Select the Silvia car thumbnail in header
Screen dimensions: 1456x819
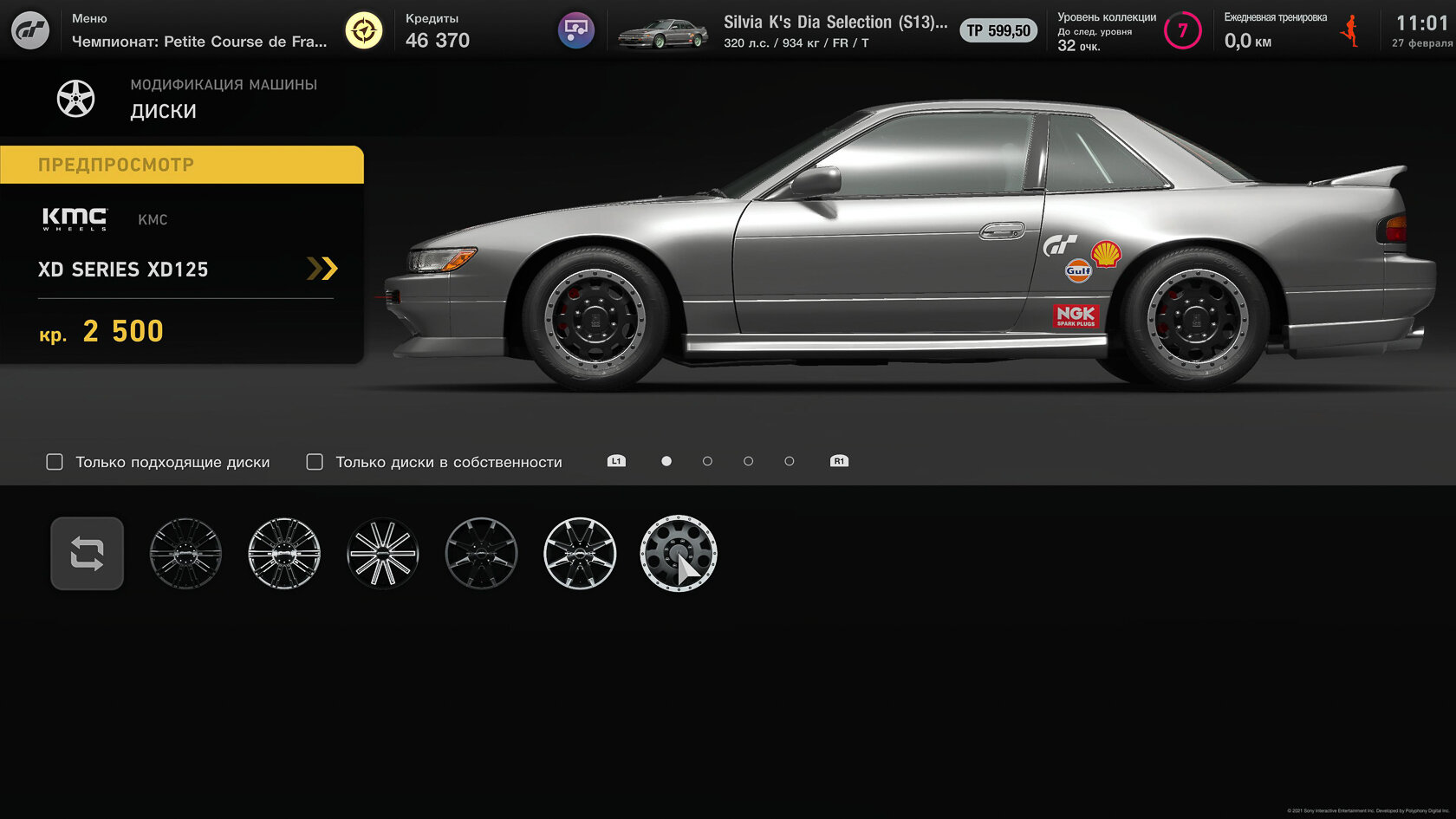(663, 33)
